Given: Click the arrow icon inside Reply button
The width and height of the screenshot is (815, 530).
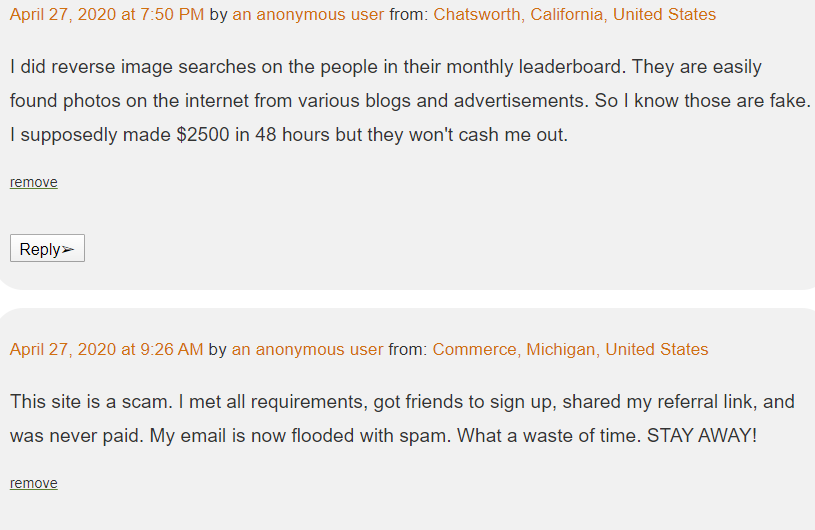Looking at the screenshot, I should [x=68, y=250].
